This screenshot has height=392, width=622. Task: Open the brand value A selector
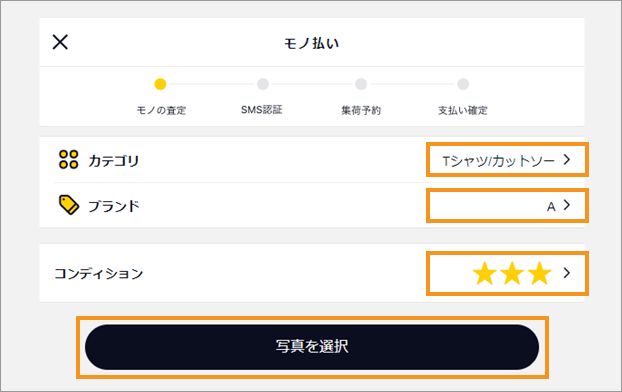551,207
